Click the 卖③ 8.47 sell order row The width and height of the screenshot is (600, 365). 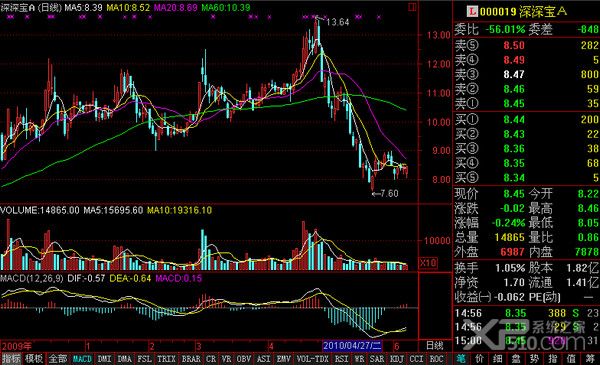pyautogui.click(x=527, y=74)
